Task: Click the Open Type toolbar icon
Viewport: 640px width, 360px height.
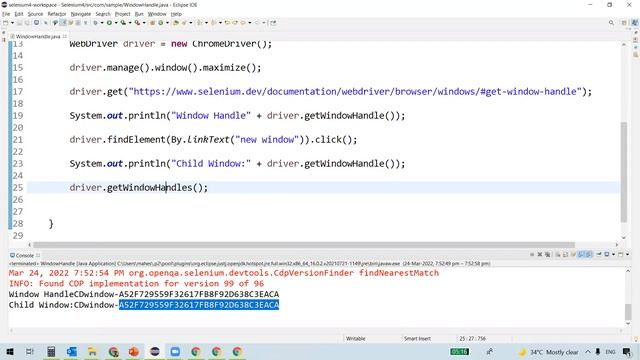Action: pos(176,23)
